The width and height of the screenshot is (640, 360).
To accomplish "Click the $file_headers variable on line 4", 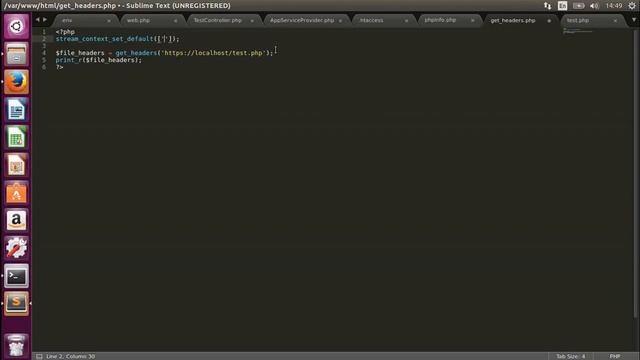I will point(80,53).
